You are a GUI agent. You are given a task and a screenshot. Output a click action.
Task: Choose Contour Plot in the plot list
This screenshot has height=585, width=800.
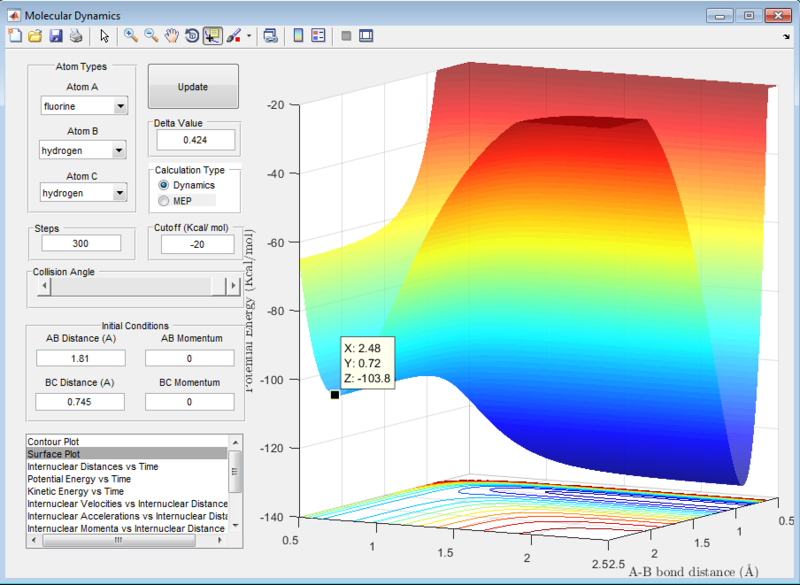pyautogui.click(x=53, y=441)
